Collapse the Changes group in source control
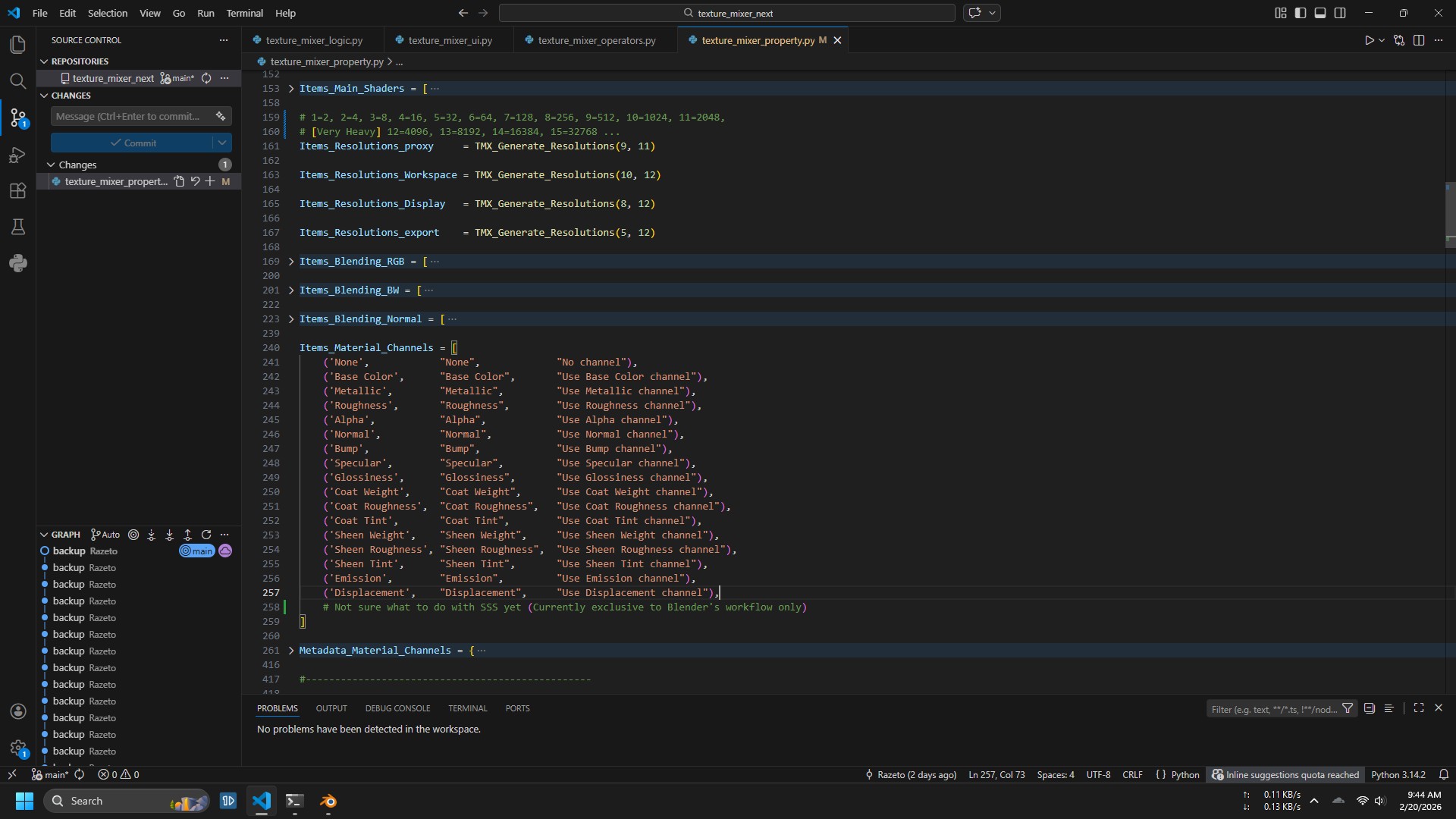This screenshot has width=1456, height=819. point(51,165)
